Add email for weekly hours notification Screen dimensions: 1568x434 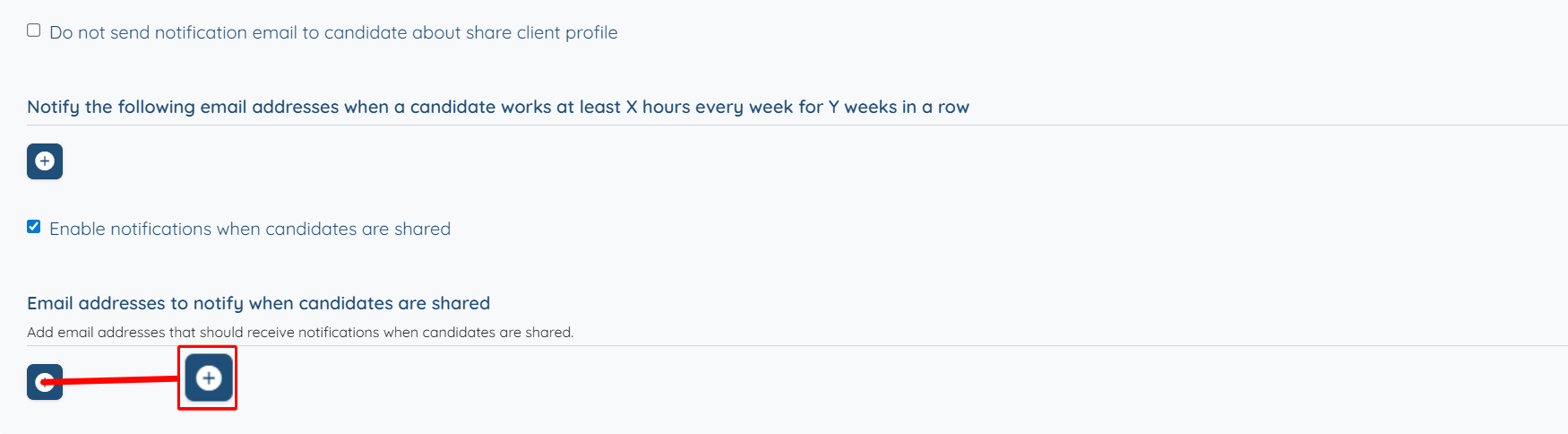(45, 161)
